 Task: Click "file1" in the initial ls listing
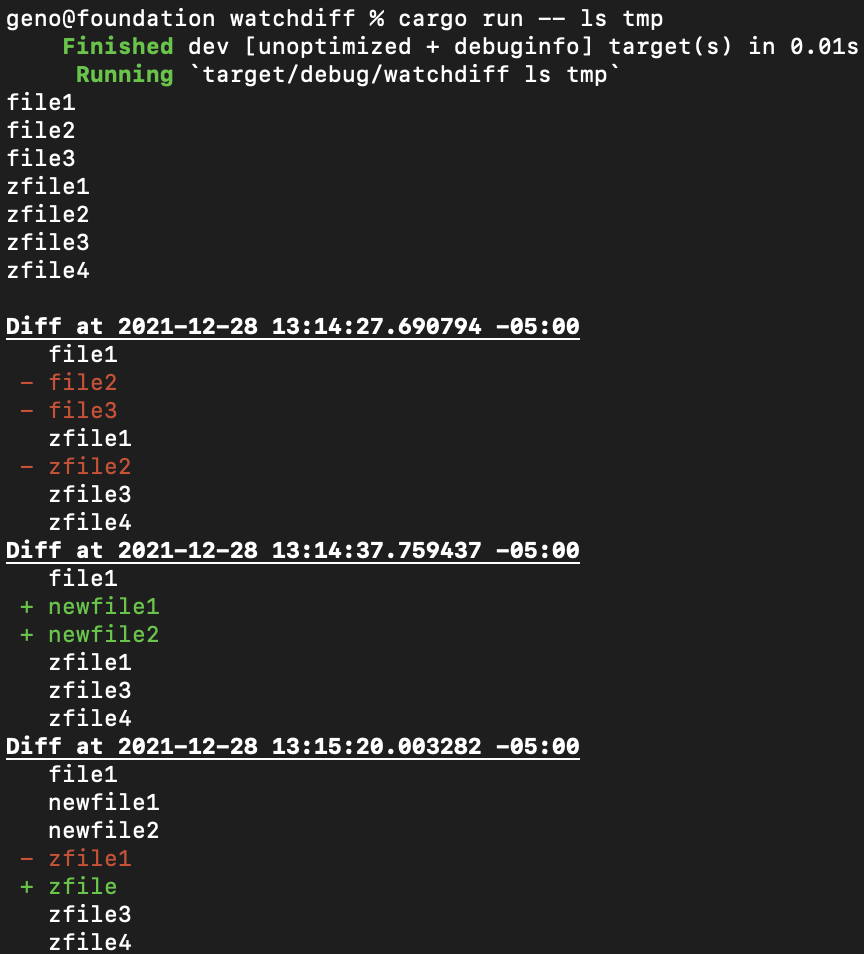[x=41, y=102]
